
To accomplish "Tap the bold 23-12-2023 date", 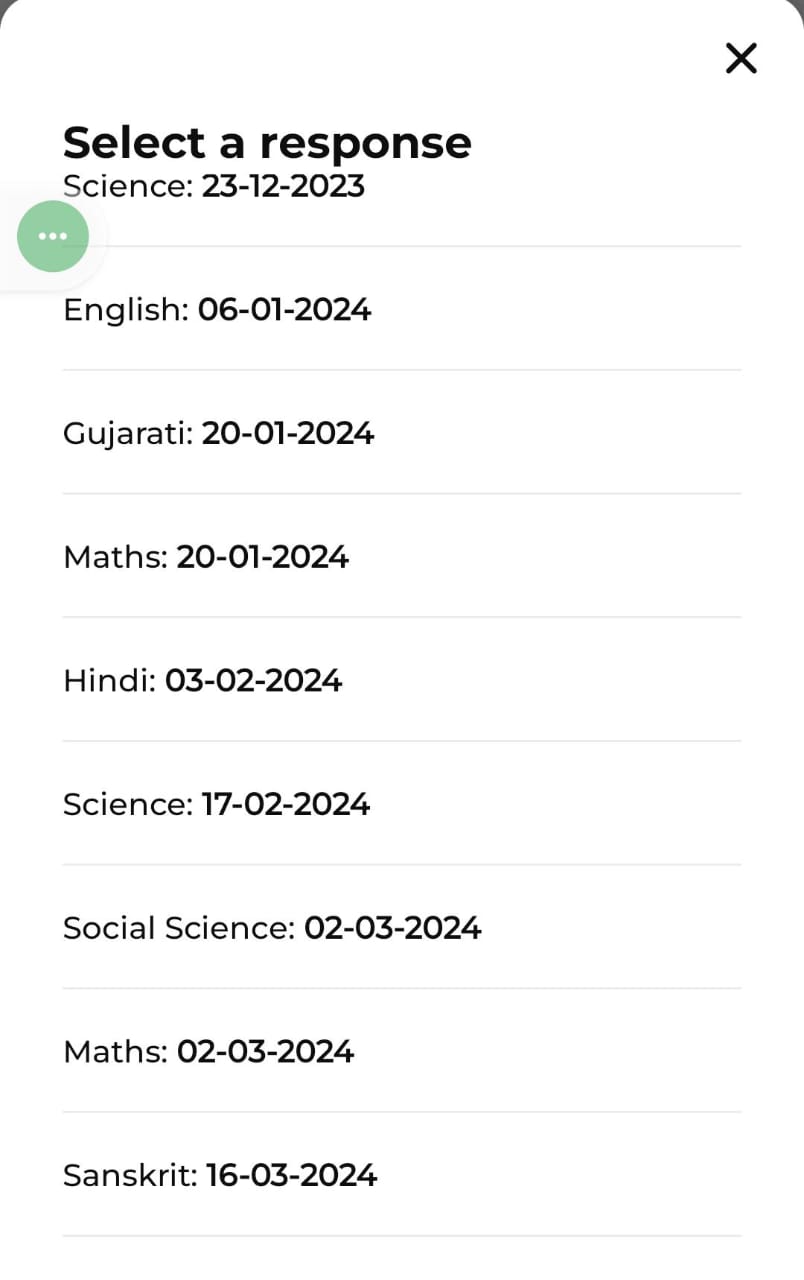I will point(283,187).
